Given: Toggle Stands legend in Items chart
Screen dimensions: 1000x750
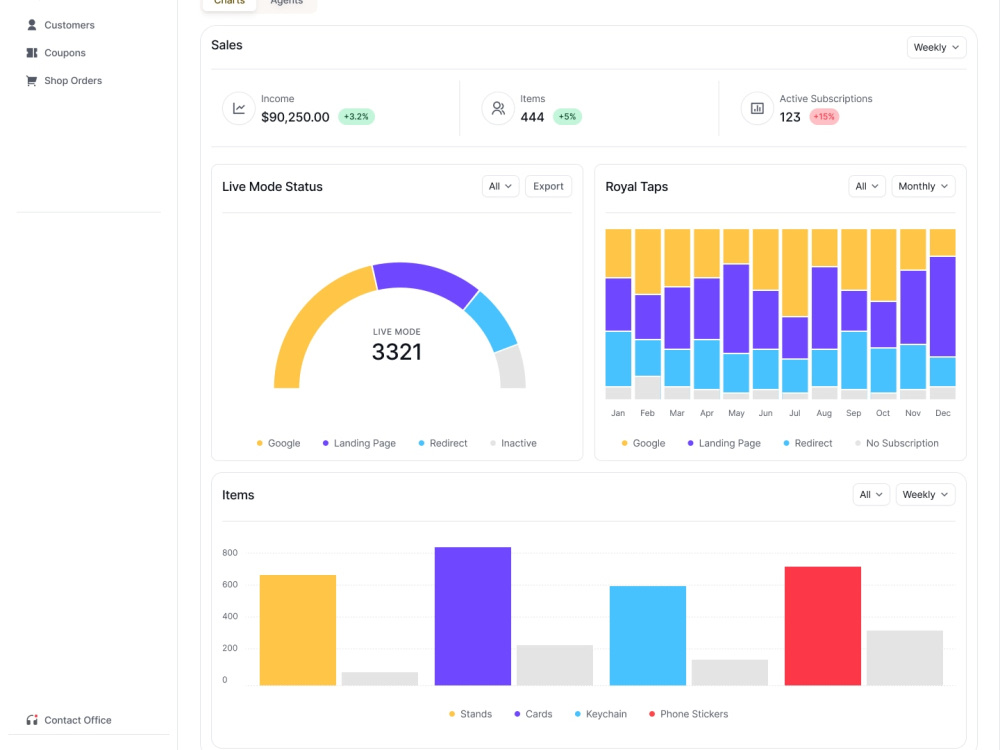Looking at the screenshot, I should coord(470,714).
